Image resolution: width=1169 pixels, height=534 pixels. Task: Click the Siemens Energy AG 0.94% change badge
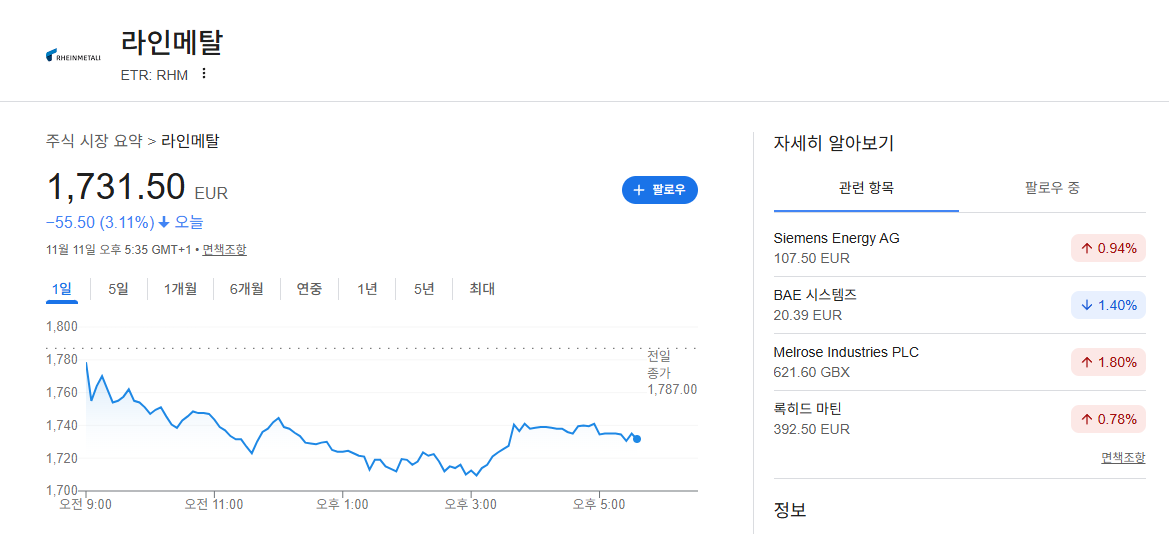1108,248
